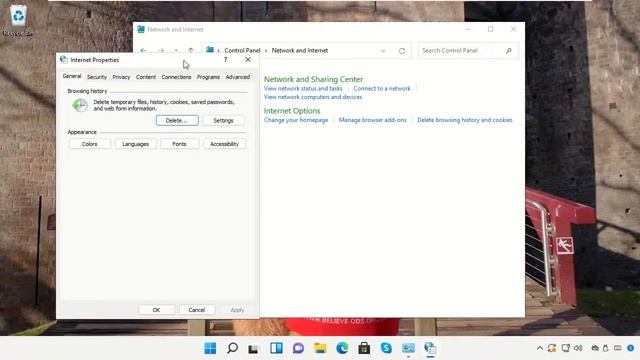Show hidden system tray icons
This screenshot has width=640, height=360.
click(x=540, y=348)
